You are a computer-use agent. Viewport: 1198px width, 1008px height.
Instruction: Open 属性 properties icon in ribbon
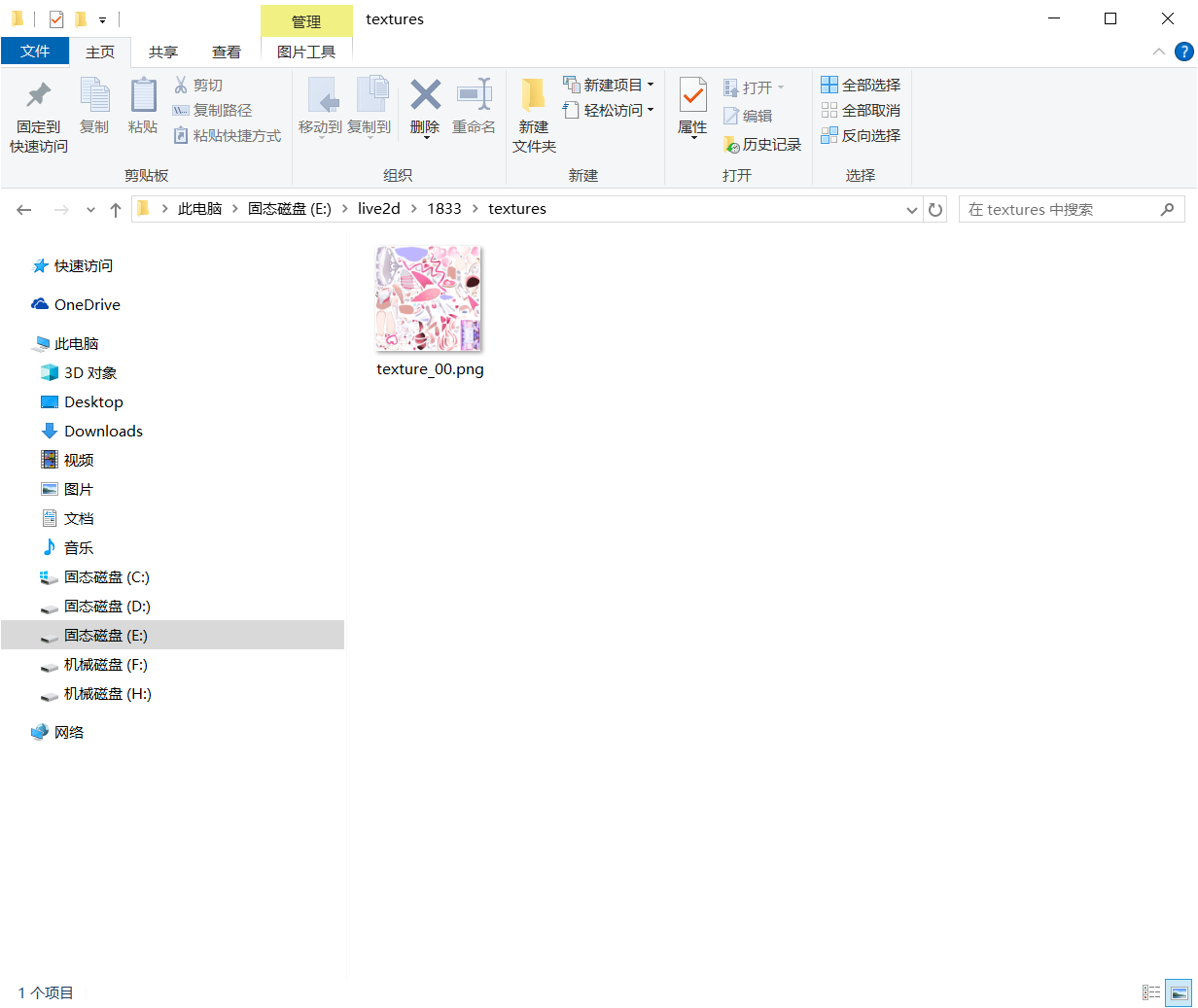coord(692,107)
